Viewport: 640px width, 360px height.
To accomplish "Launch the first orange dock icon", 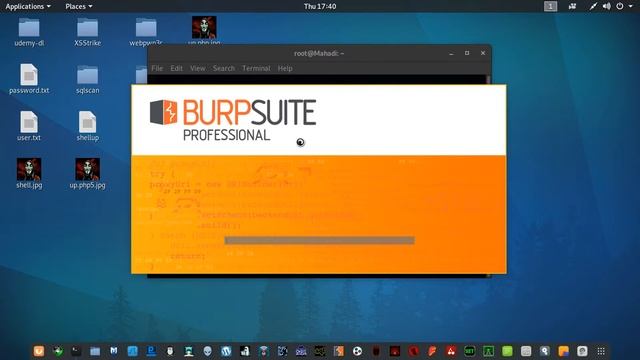I will tap(39, 351).
